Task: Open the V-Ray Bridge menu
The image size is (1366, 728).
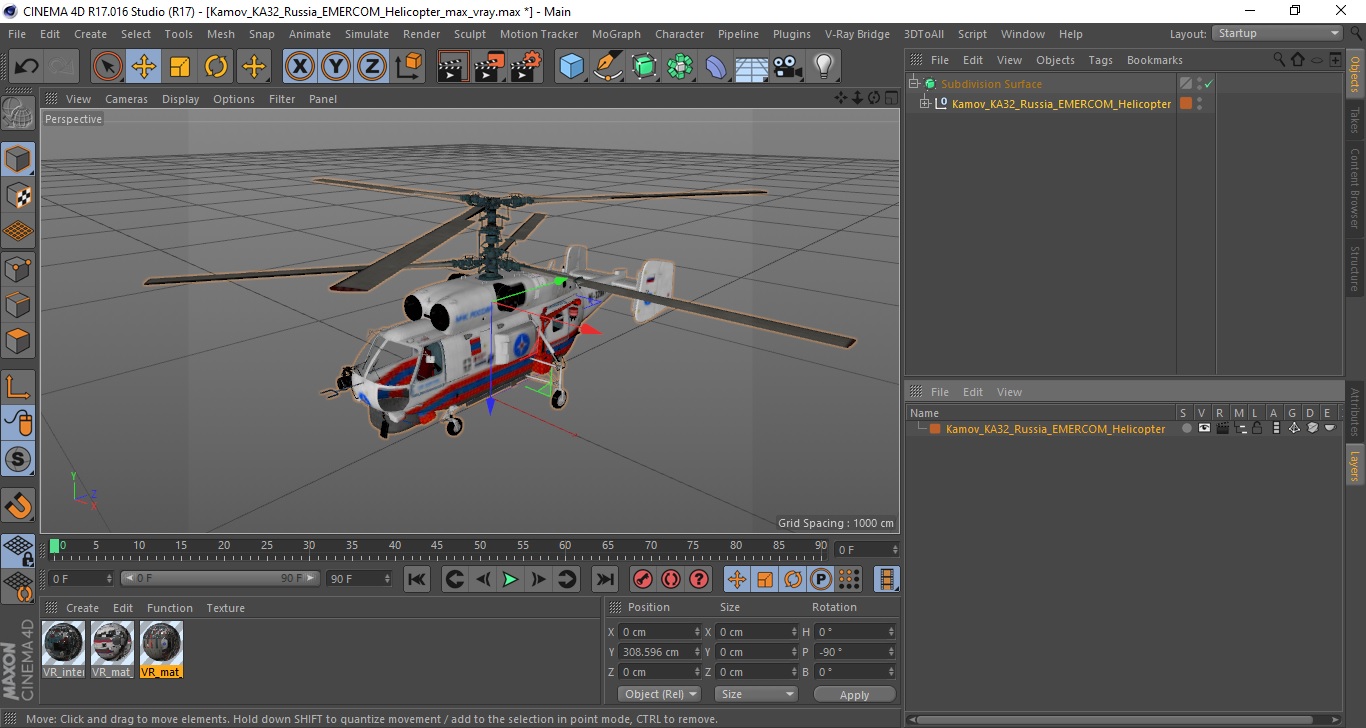Action: 857,34
